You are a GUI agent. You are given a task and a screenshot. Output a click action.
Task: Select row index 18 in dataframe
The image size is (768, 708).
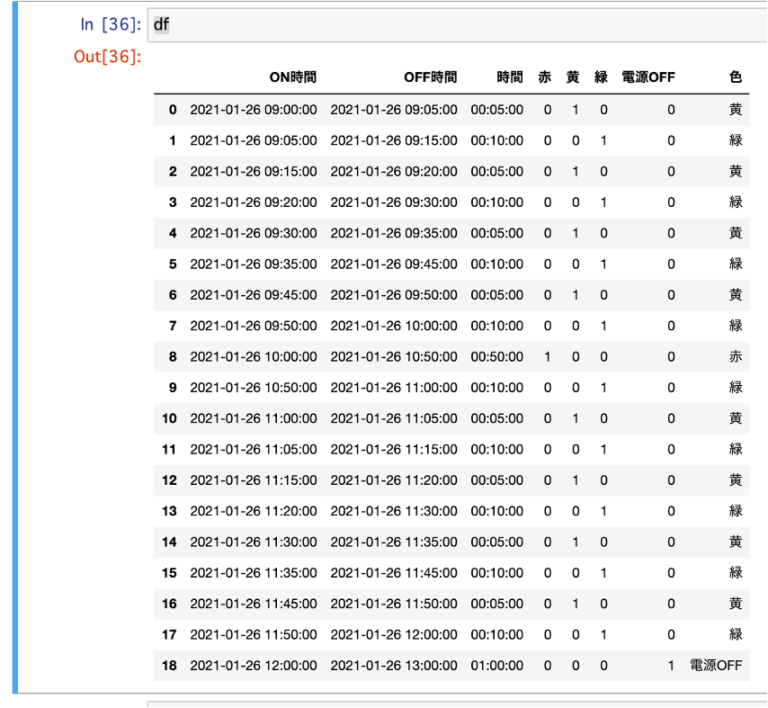(x=169, y=665)
